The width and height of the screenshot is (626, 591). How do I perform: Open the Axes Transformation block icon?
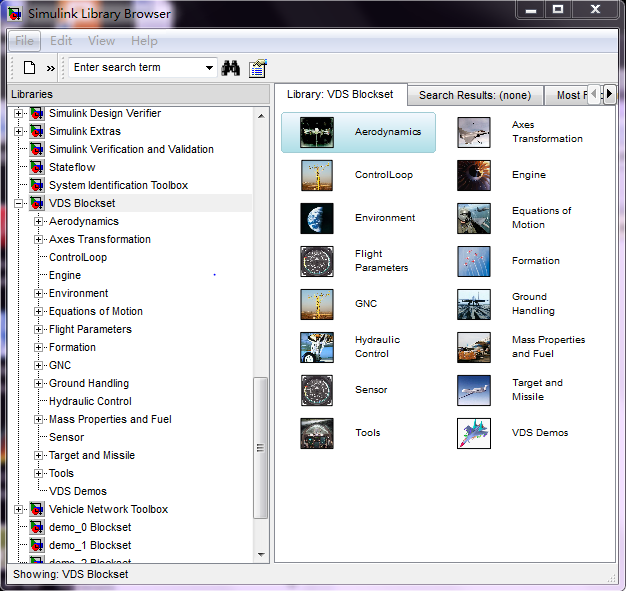coord(473,133)
